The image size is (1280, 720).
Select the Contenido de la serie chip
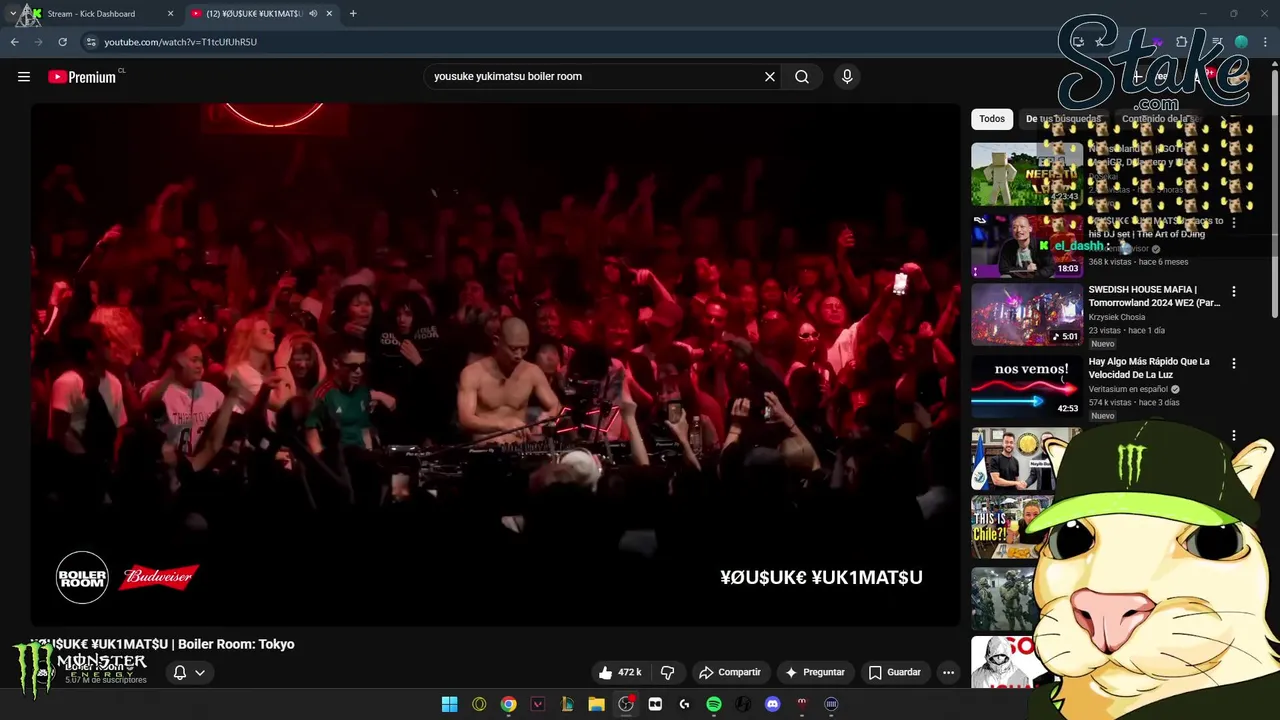coord(1160,119)
